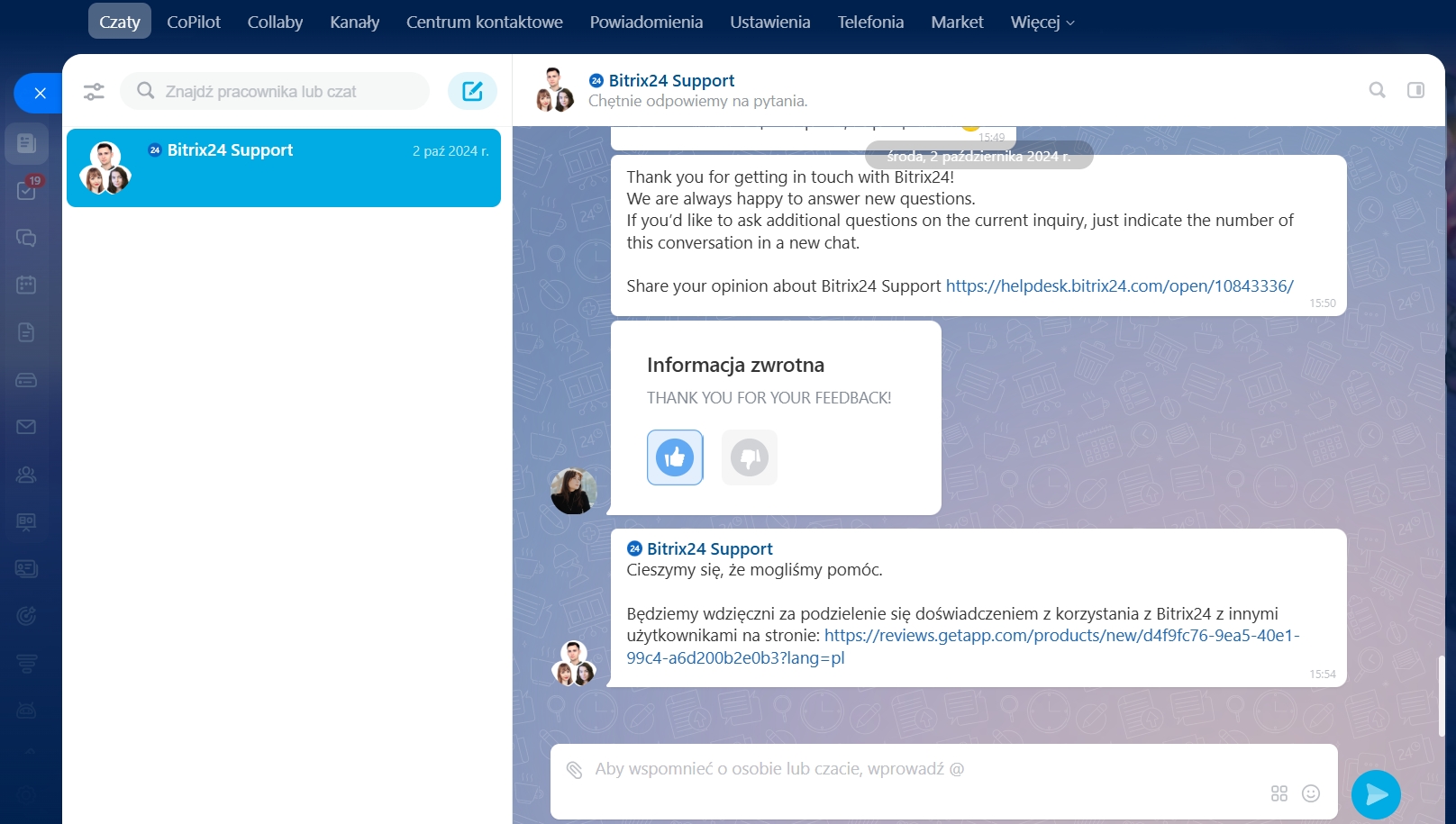Search within the Bitrix24 Support conversation
This screenshot has height=824, width=1456.
1377,90
